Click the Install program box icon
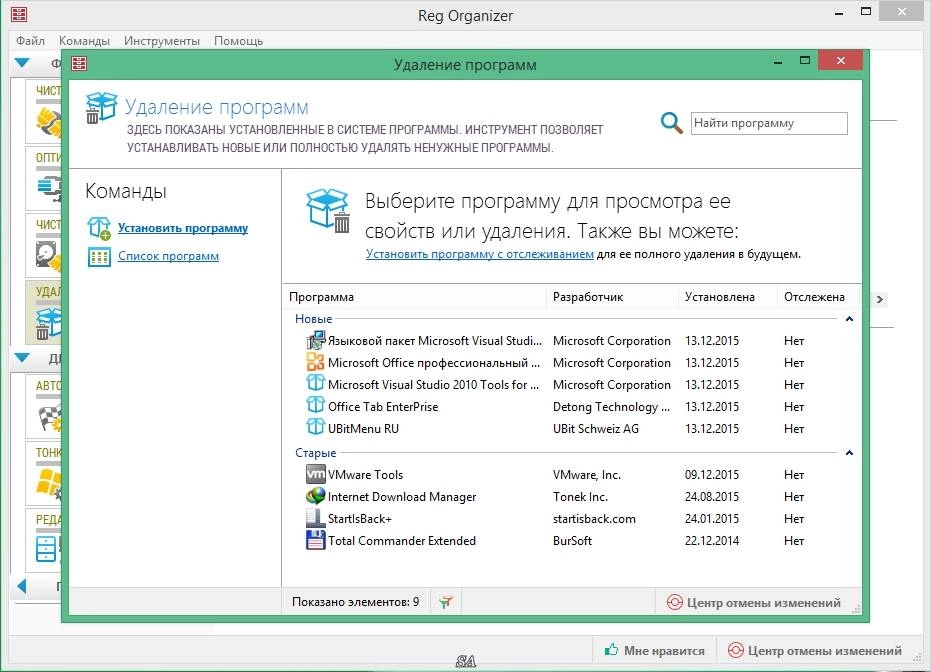This screenshot has width=931, height=672. click(x=99, y=228)
